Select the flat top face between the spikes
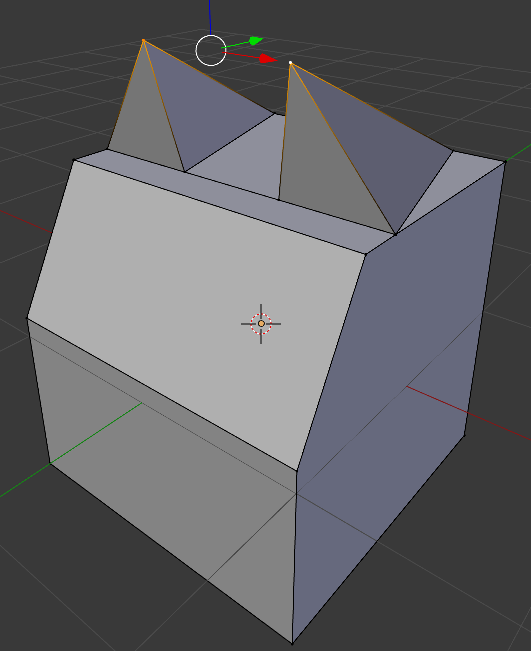The width and height of the screenshot is (531, 651). point(249,160)
